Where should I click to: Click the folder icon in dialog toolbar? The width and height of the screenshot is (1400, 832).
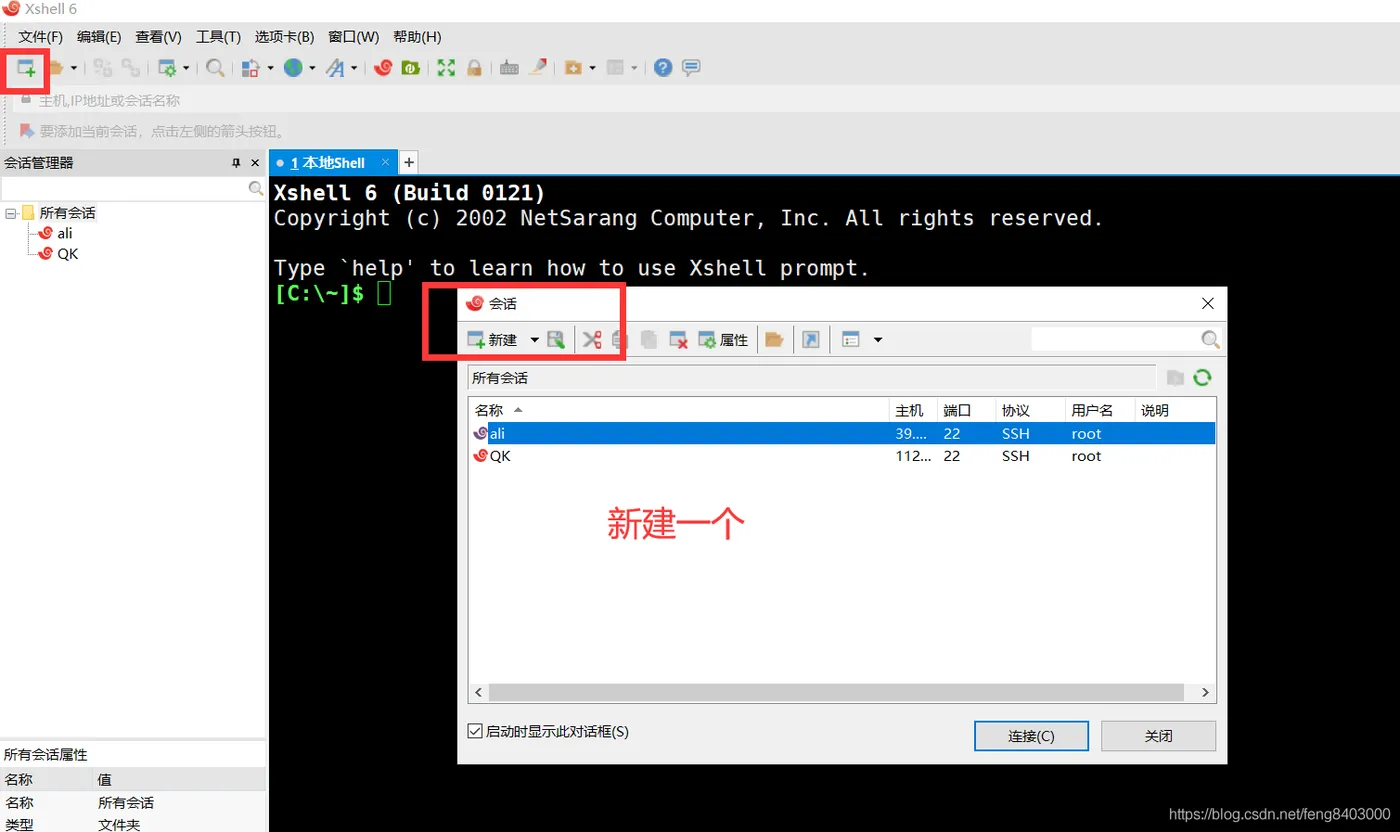click(773, 340)
